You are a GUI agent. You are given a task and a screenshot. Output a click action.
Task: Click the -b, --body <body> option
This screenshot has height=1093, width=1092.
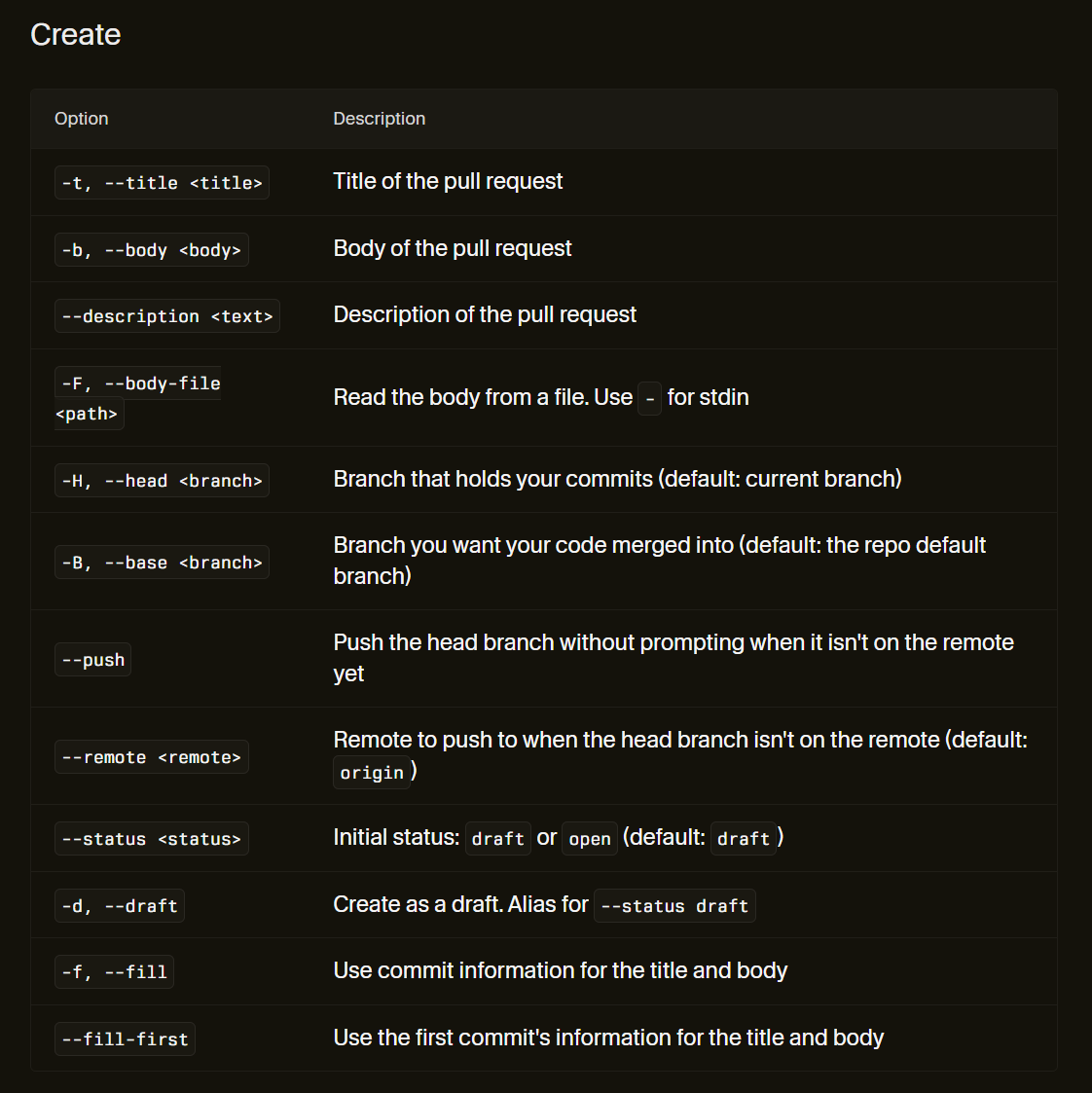(x=151, y=249)
